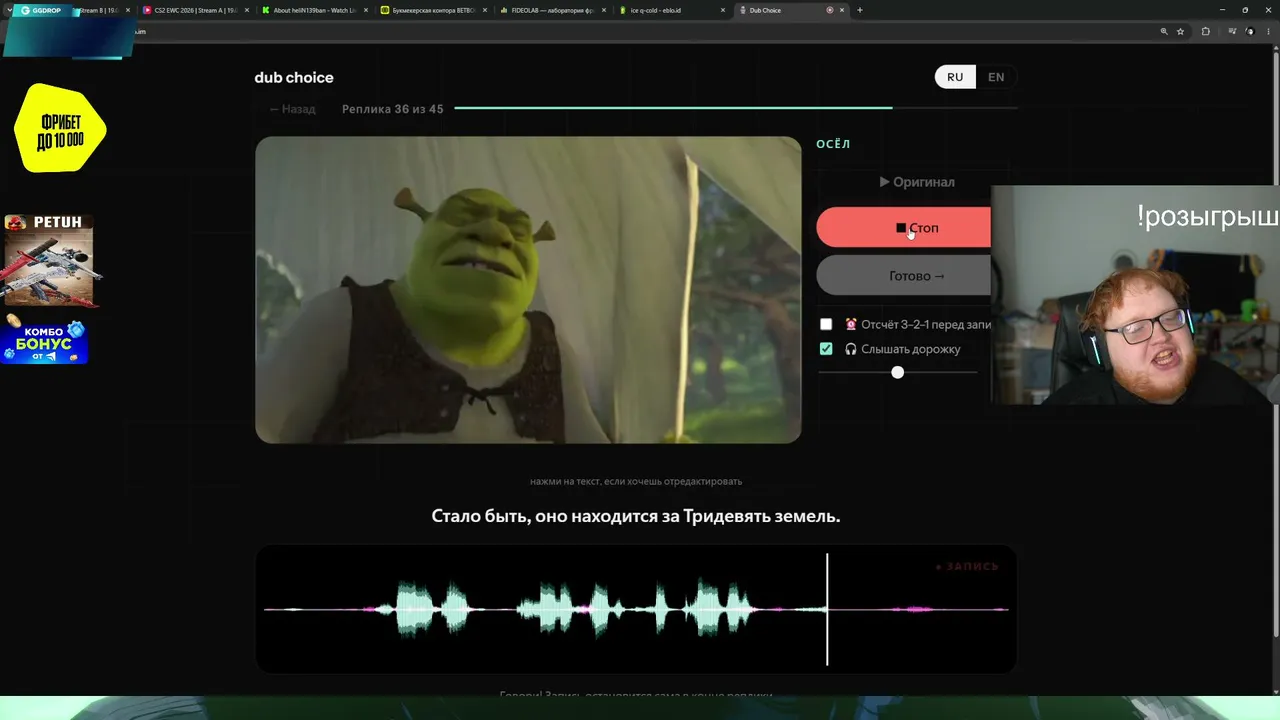
Task: Open the dub choice logo link
Action: coord(294,77)
